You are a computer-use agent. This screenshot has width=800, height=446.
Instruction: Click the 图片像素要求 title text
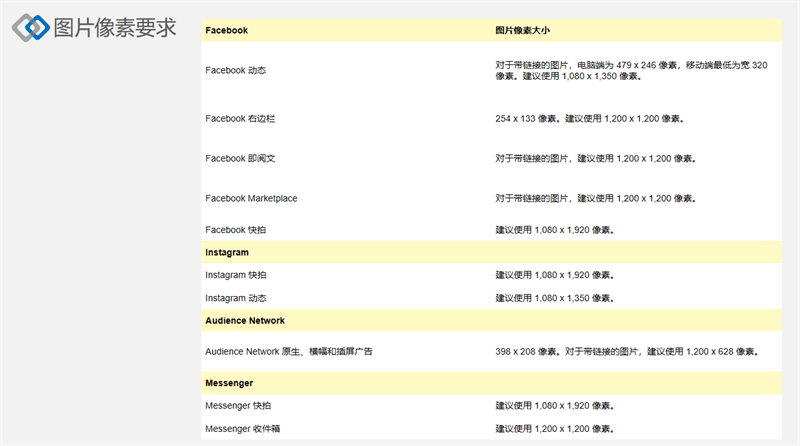115,28
